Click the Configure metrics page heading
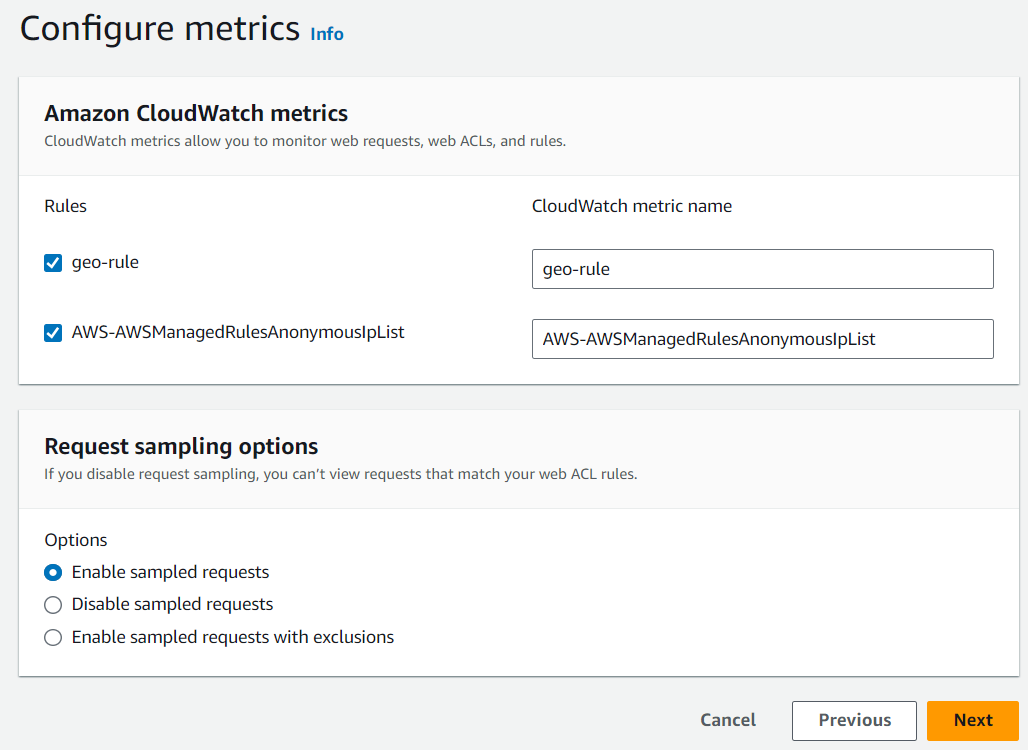 coord(160,29)
